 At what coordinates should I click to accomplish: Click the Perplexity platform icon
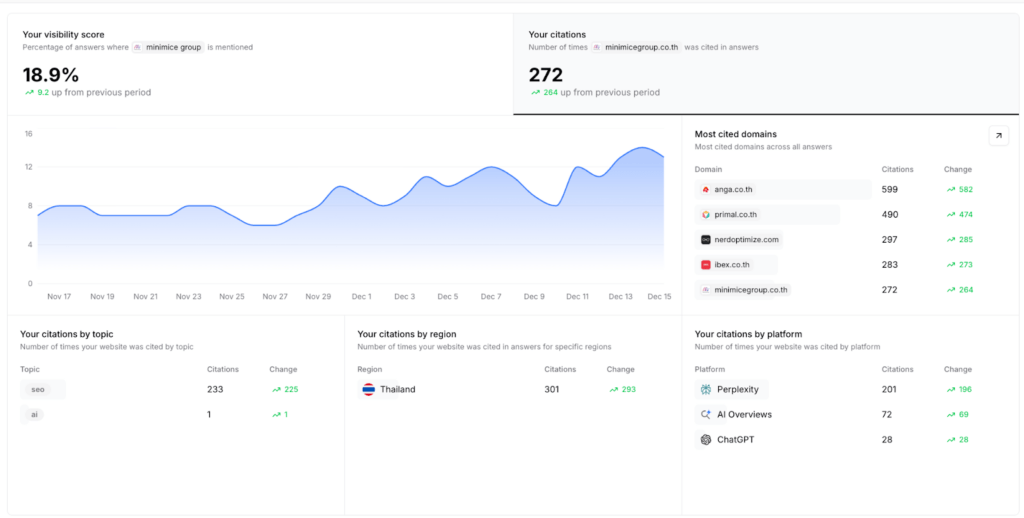coord(706,389)
